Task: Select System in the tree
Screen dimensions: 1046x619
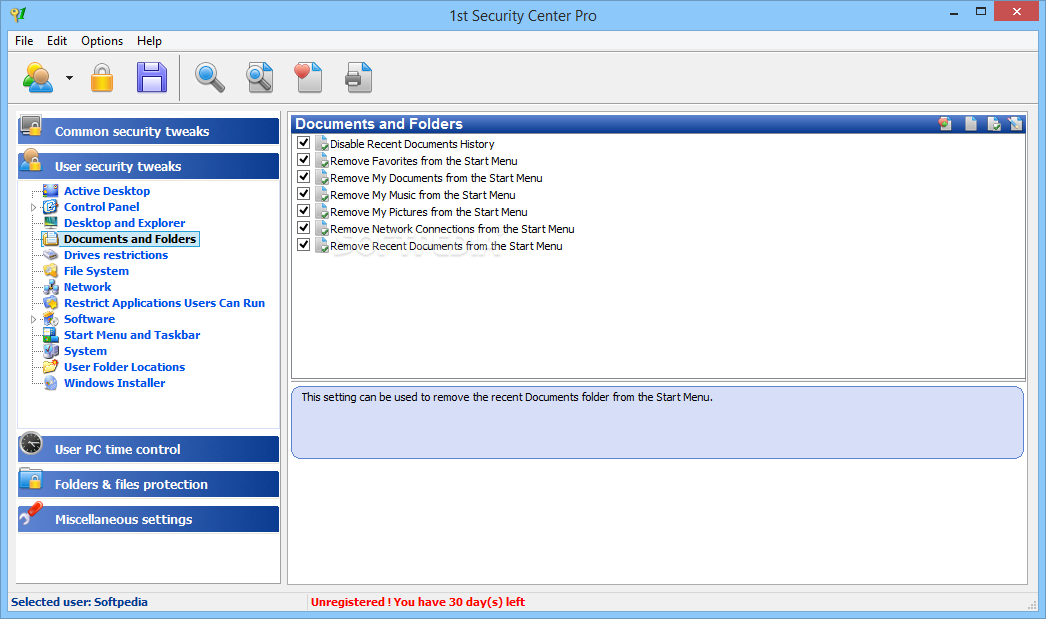Action: pyautogui.click(x=85, y=351)
